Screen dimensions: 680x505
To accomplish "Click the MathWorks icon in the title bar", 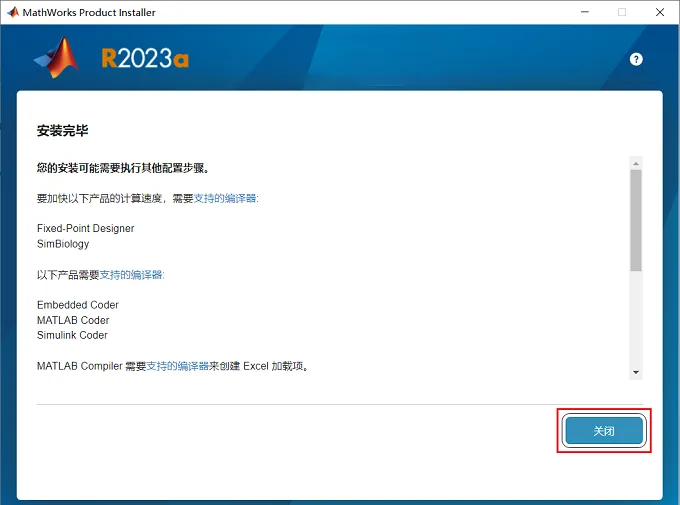I will click(x=13, y=12).
